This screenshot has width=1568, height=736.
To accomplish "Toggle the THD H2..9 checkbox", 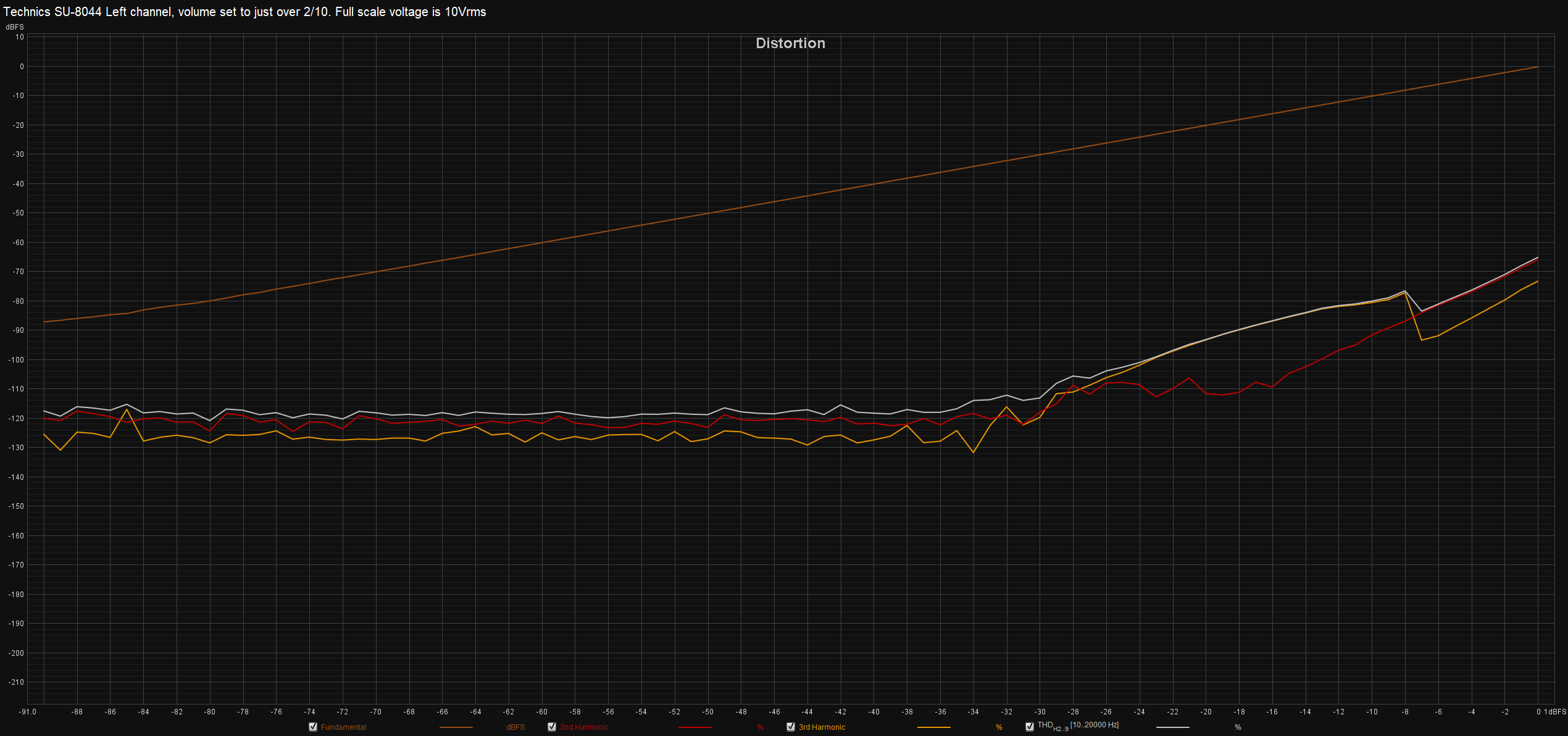I will (x=1030, y=727).
